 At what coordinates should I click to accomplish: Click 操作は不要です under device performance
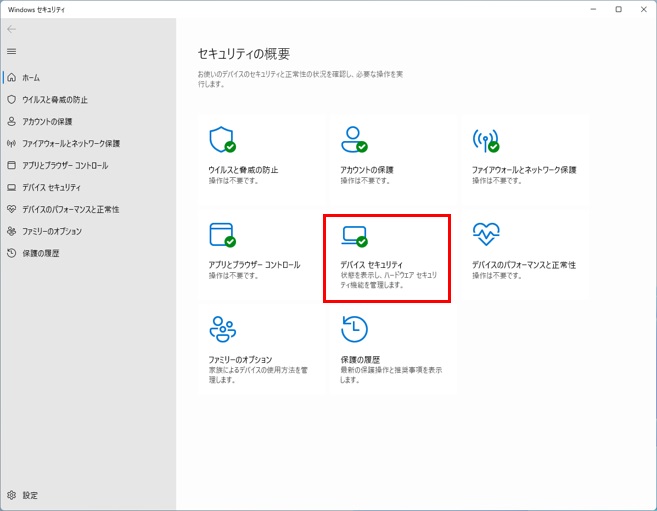coord(497,276)
